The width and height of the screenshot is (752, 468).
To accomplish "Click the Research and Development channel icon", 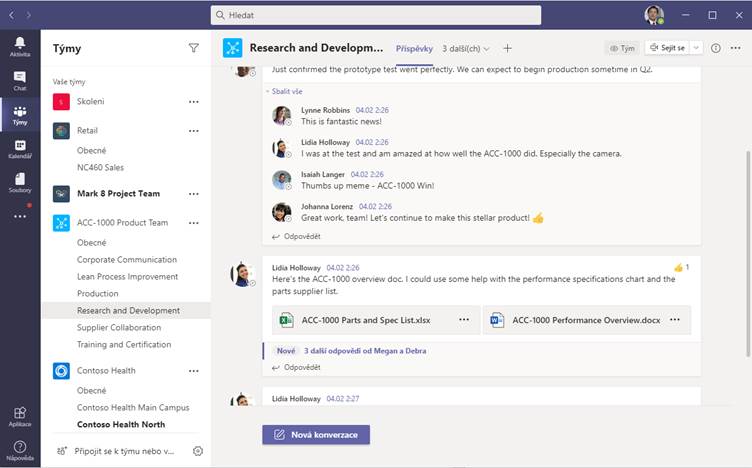I will pyautogui.click(x=233, y=48).
